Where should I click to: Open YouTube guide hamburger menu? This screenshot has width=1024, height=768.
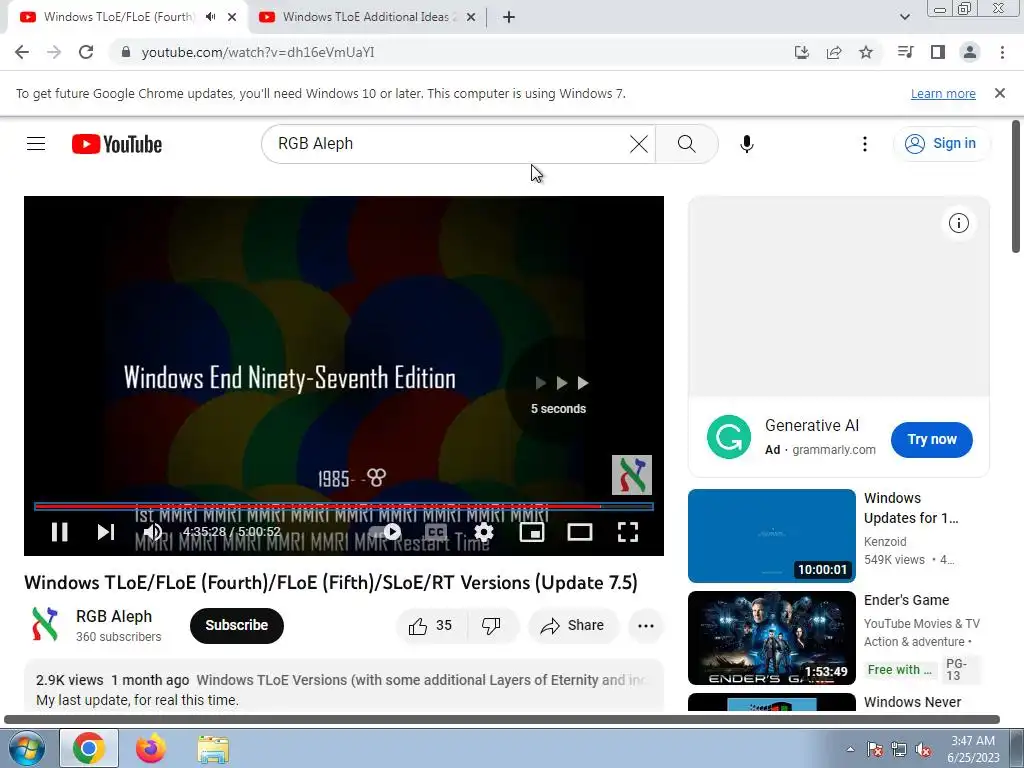click(36, 144)
